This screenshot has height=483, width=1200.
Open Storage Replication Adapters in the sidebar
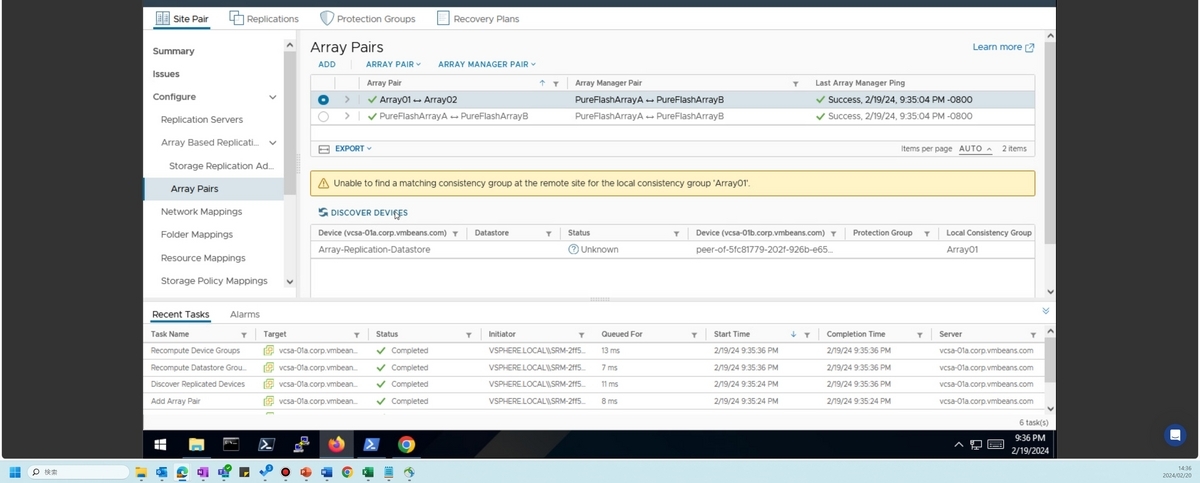pyautogui.click(x=221, y=166)
